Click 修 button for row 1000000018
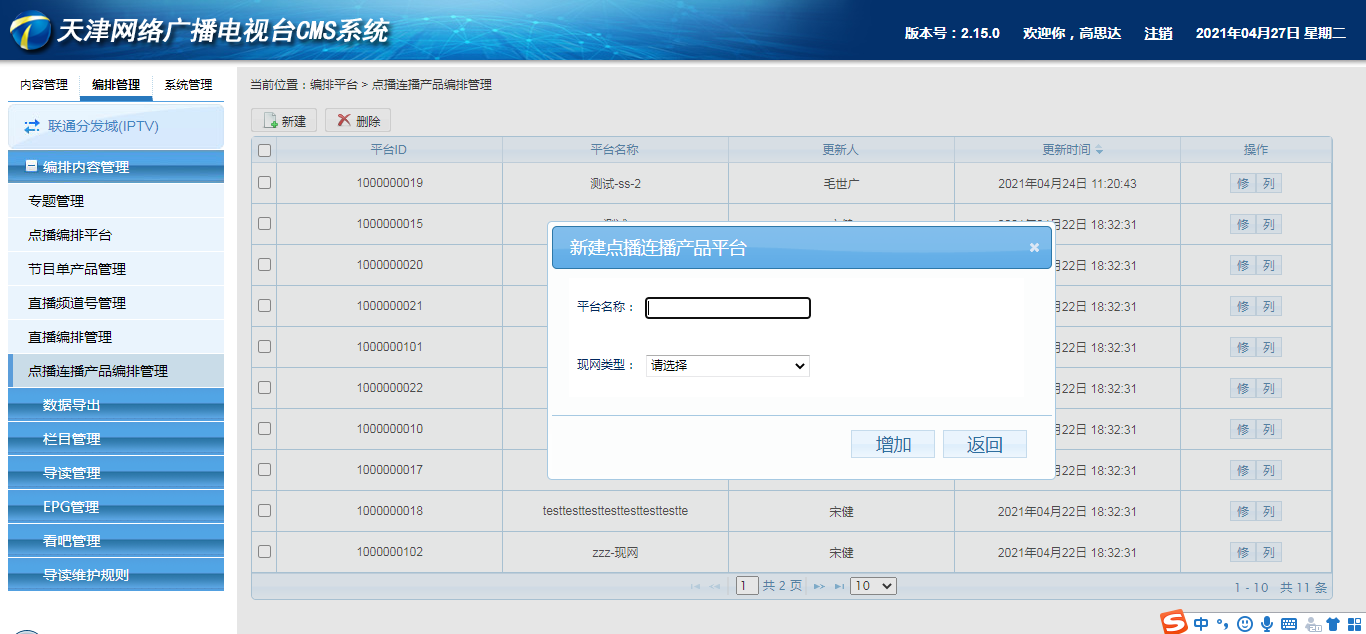 click(1243, 511)
